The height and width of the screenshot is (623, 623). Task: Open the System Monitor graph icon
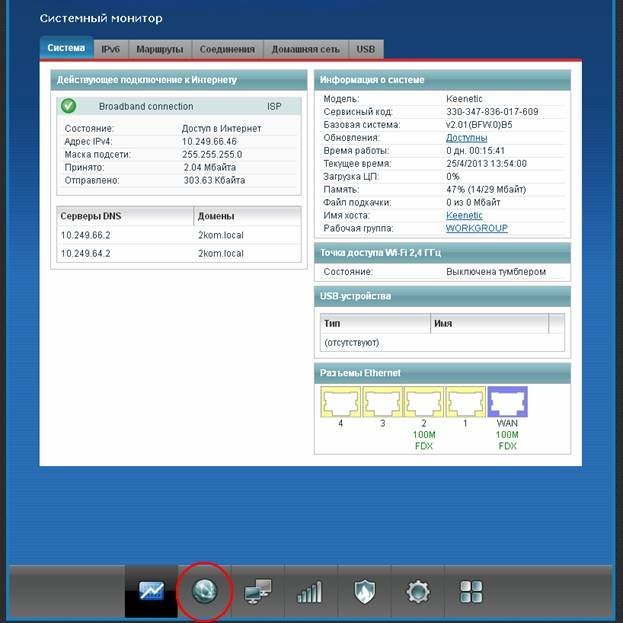pos(151,592)
